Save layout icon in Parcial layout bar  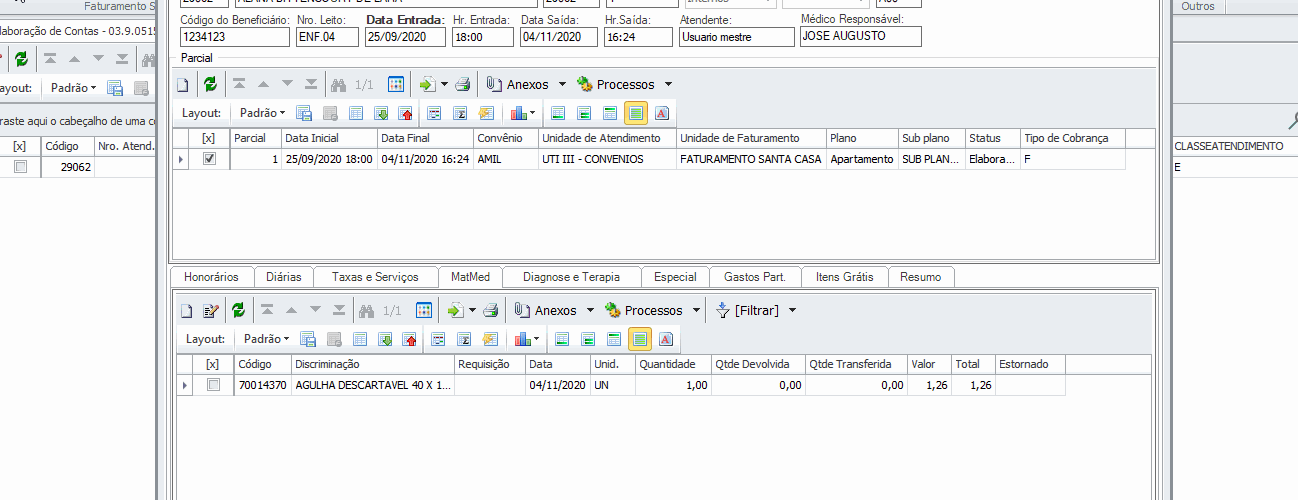coord(305,113)
